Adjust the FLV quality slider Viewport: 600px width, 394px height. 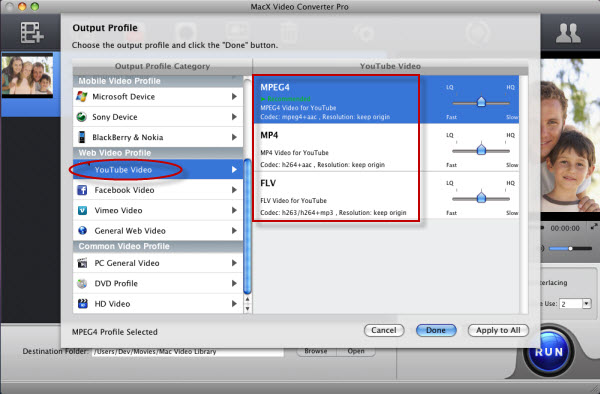pos(481,198)
